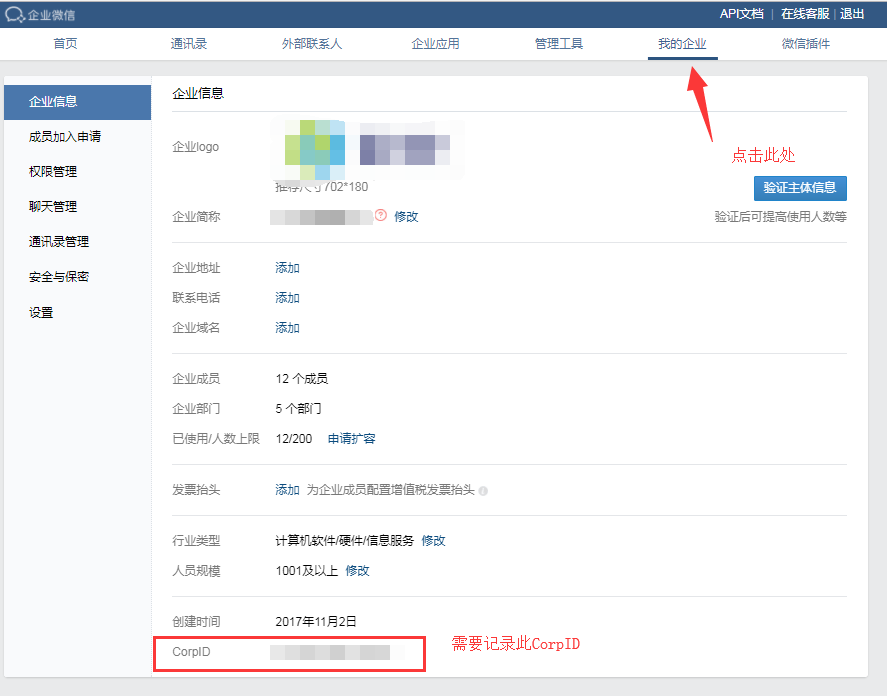Click the 5 个部门 value
This screenshot has height=696, width=887.
(x=298, y=409)
